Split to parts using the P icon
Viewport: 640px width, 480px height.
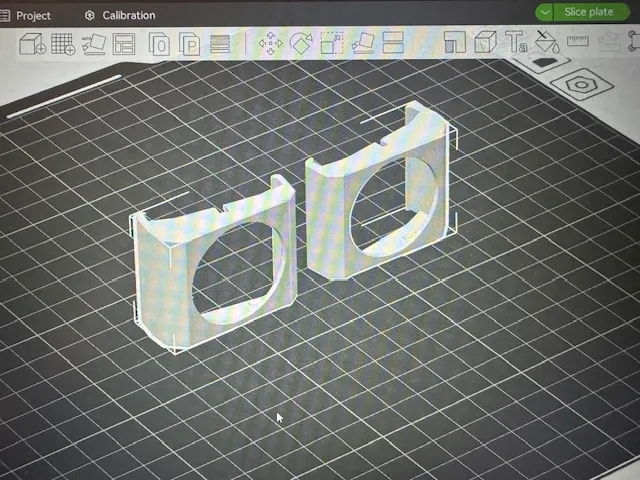(x=189, y=44)
